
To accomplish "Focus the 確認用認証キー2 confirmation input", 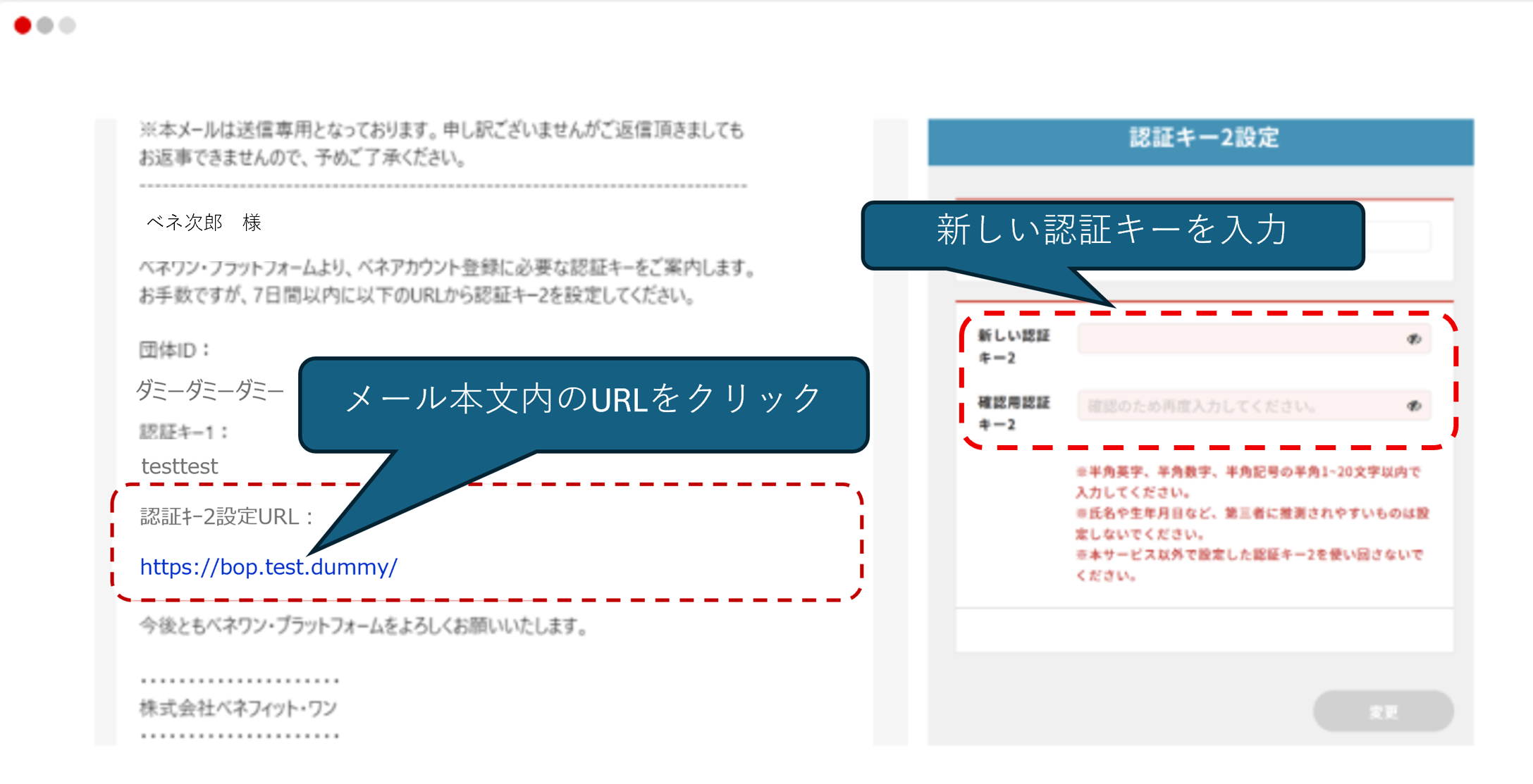I will (x=1240, y=406).
